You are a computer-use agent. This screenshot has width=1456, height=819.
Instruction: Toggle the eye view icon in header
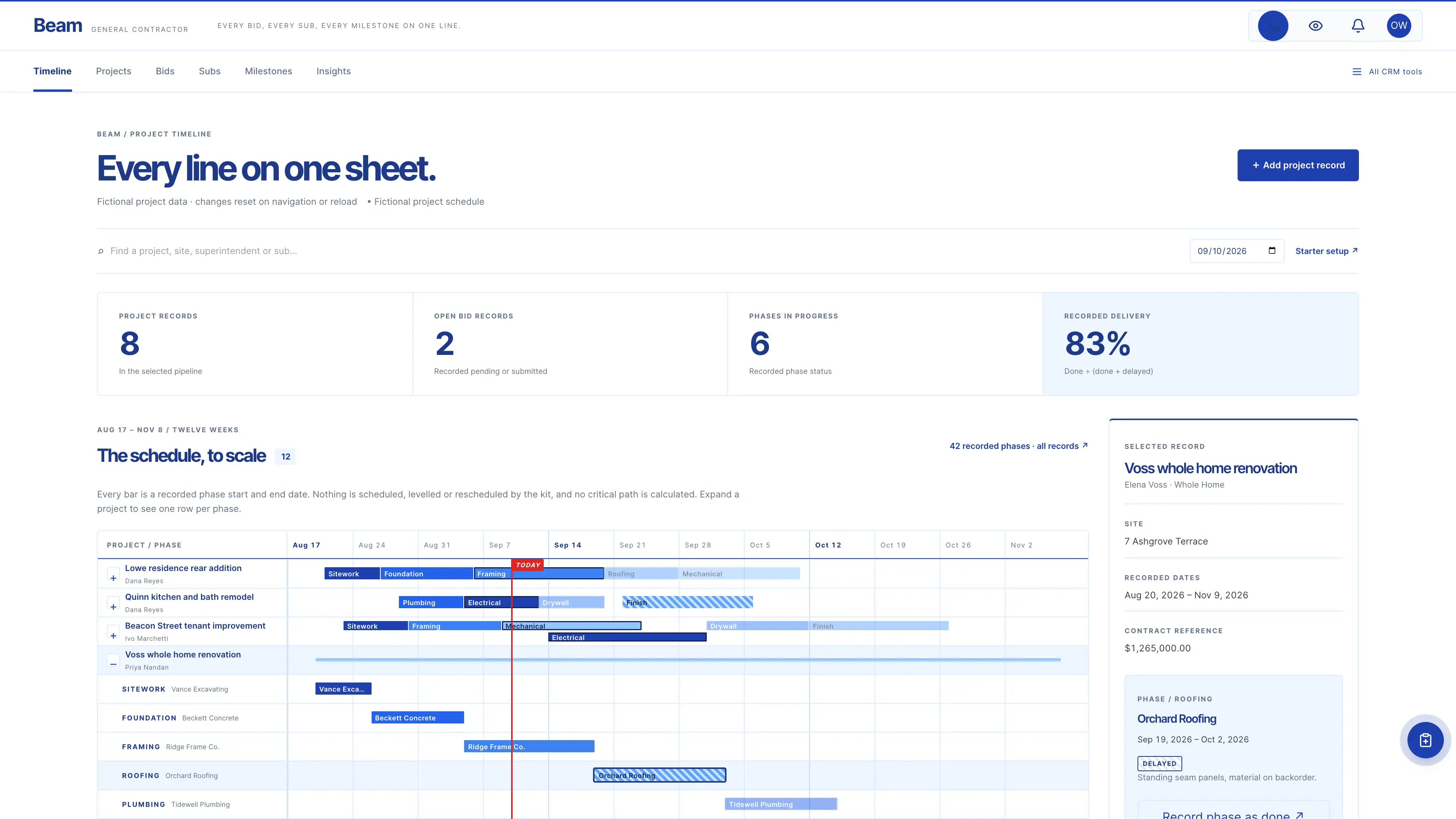[1315, 25]
